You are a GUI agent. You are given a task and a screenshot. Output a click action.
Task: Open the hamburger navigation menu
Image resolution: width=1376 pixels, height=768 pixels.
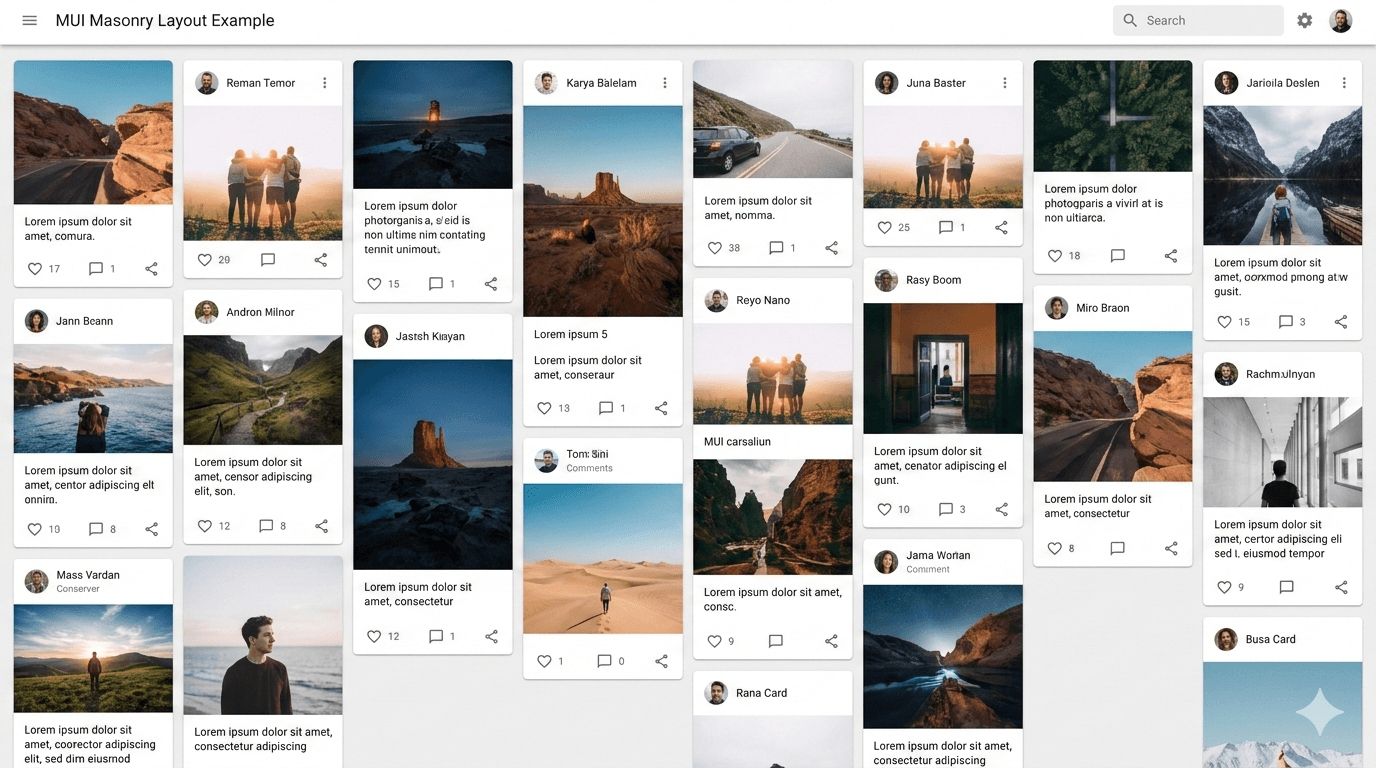pos(29,20)
